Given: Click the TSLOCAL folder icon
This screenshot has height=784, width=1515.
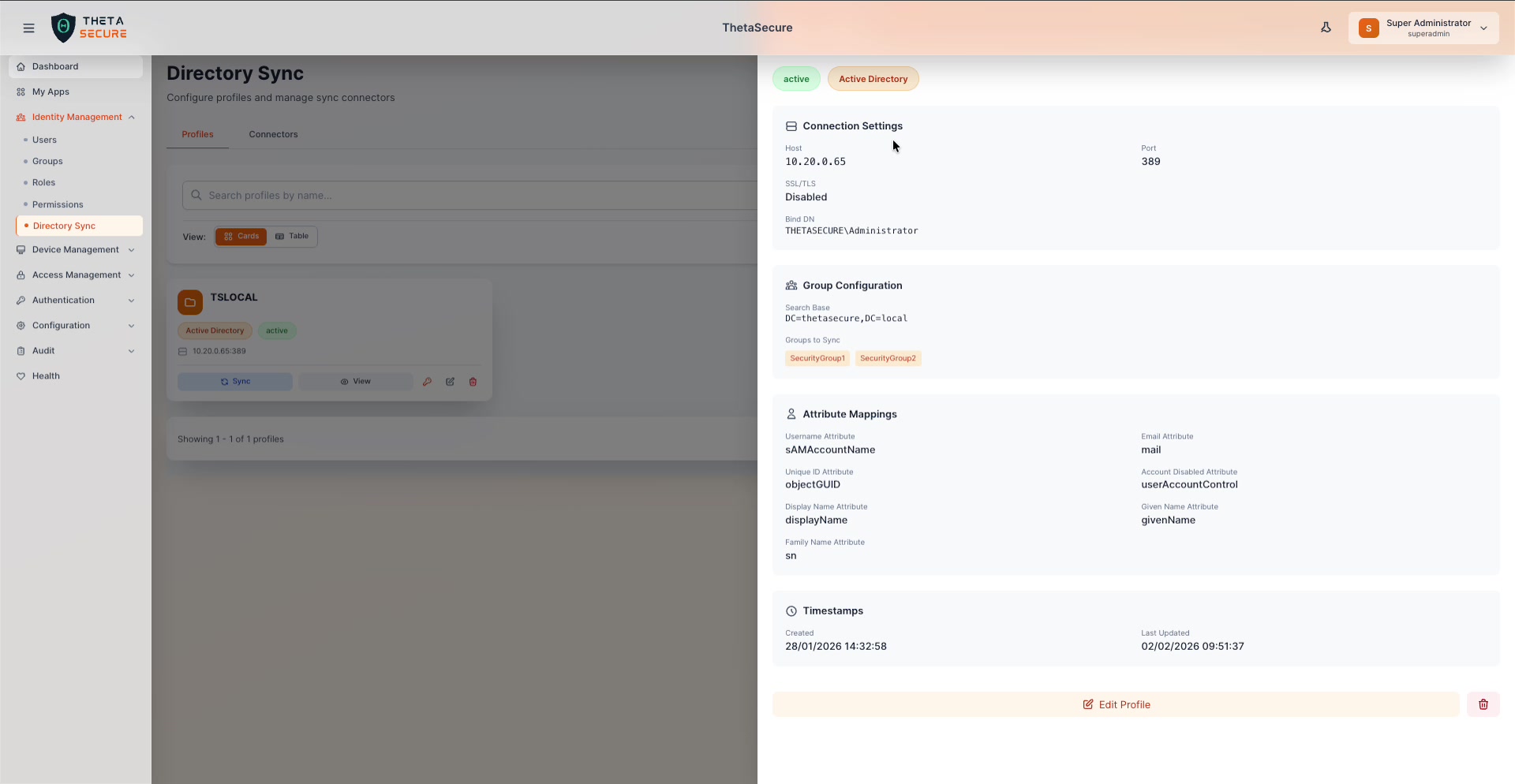Looking at the screenshot, I should tap(190, 302).
